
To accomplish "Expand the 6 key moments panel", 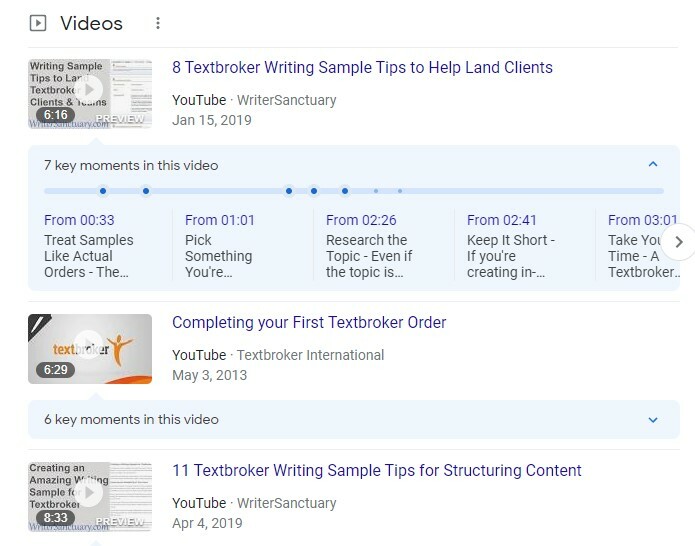I will [653, 420].
